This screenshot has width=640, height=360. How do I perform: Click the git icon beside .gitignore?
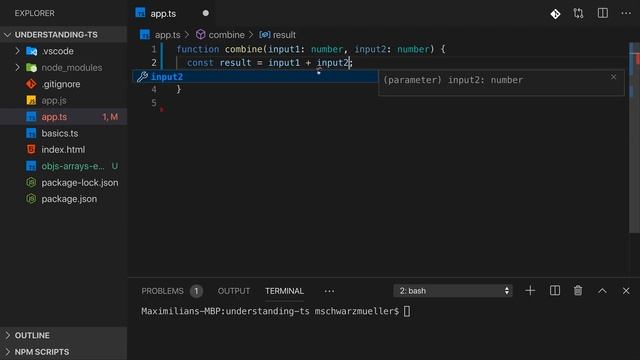point(31,84)
